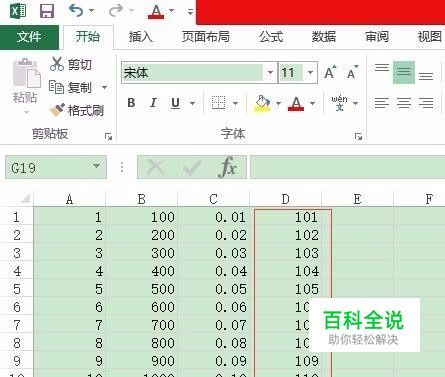This screenshot has width=445, height=377.
Task: Align text left
Action: click(x=382, y=103)
